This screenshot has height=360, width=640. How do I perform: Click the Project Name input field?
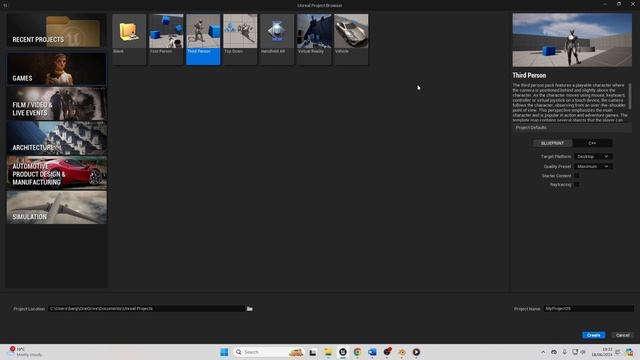tap(588, 309)
